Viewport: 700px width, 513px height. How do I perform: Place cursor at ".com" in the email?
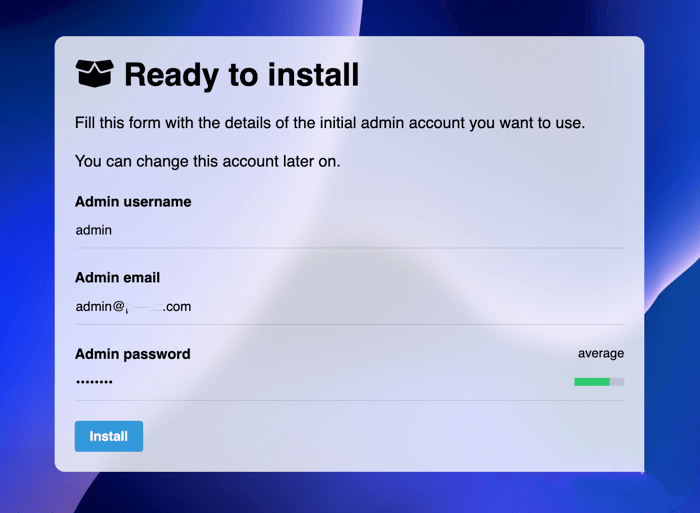pyautogui.click(x=177, y=307)
